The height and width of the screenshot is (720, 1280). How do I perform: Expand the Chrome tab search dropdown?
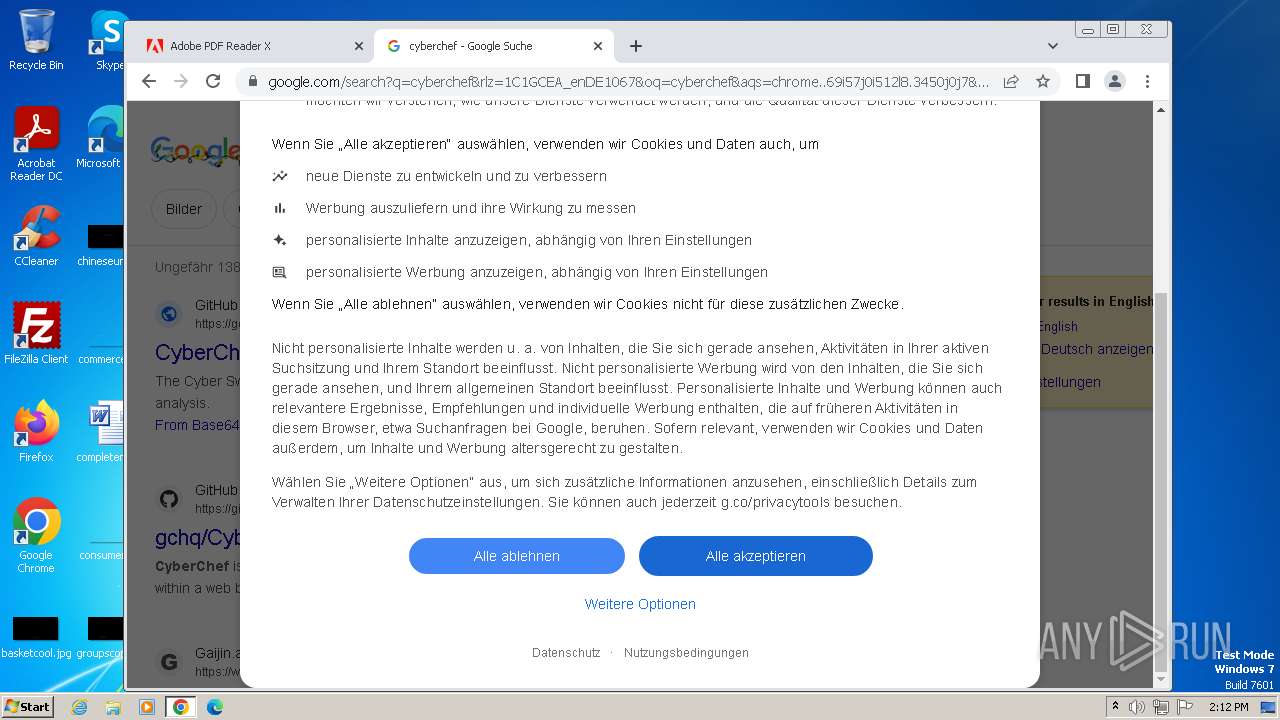(1052, 46)
